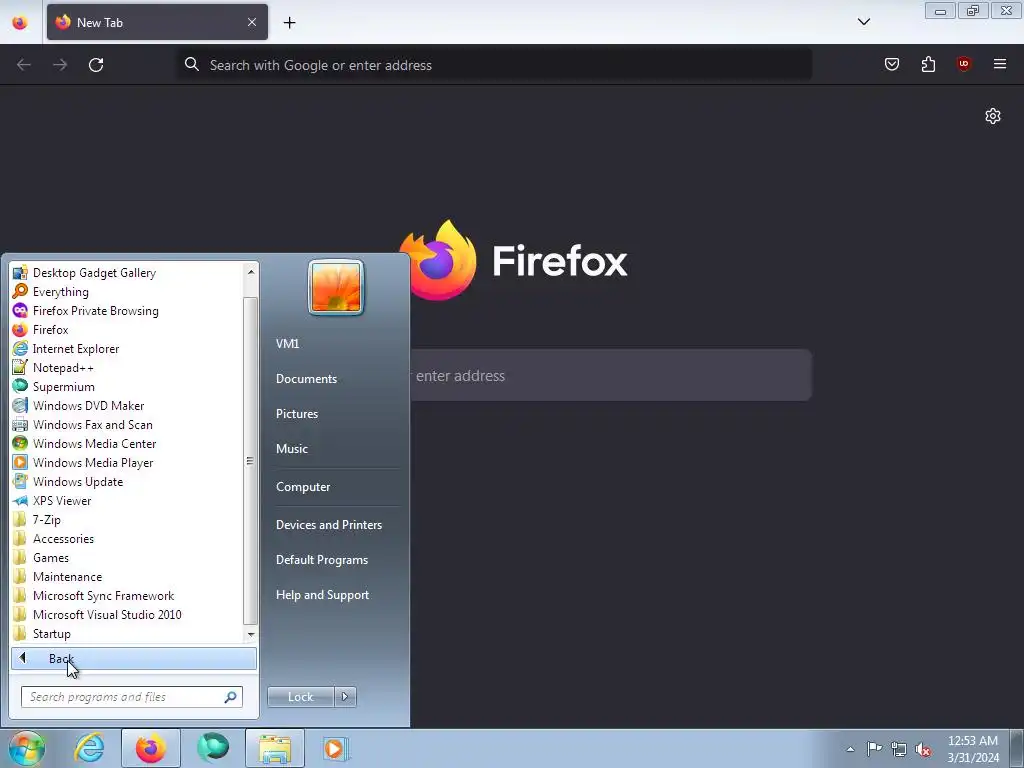This screenshot has height=768, width=1024.
Task: Open the VM1 user folder
Action: click(287, 344)
